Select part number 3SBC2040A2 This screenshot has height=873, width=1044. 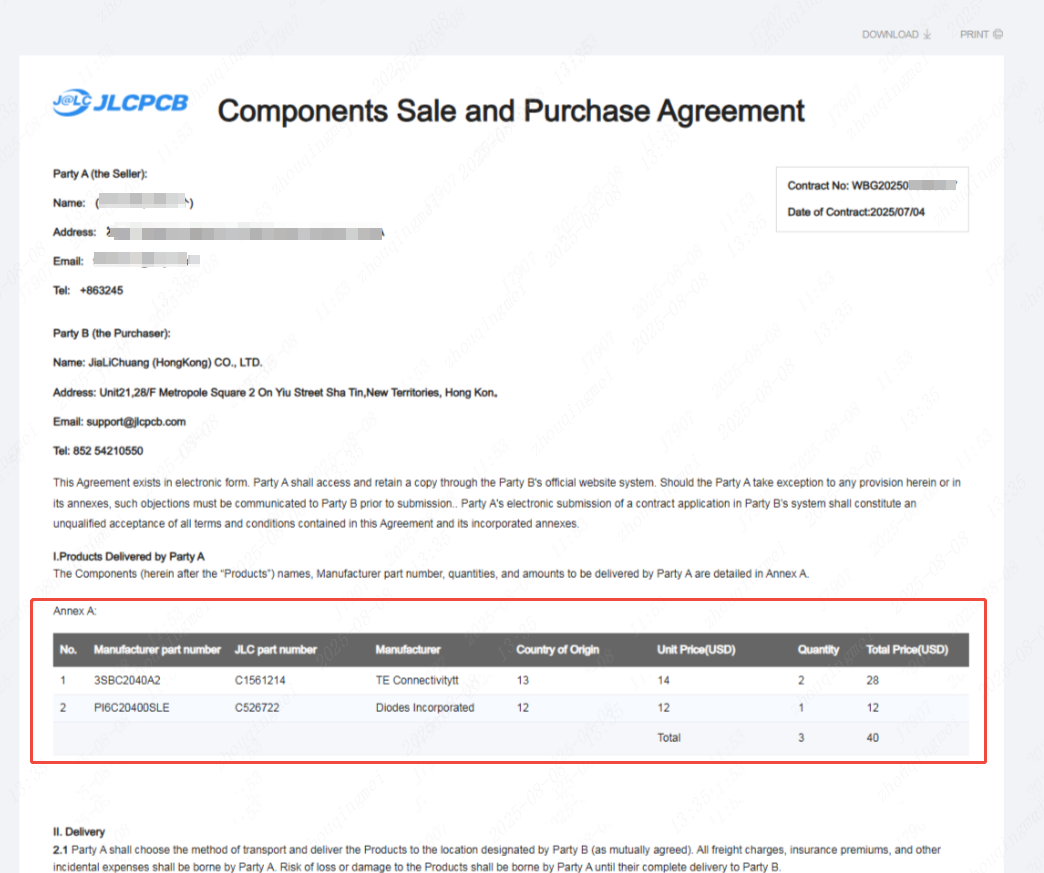point(127,681)
